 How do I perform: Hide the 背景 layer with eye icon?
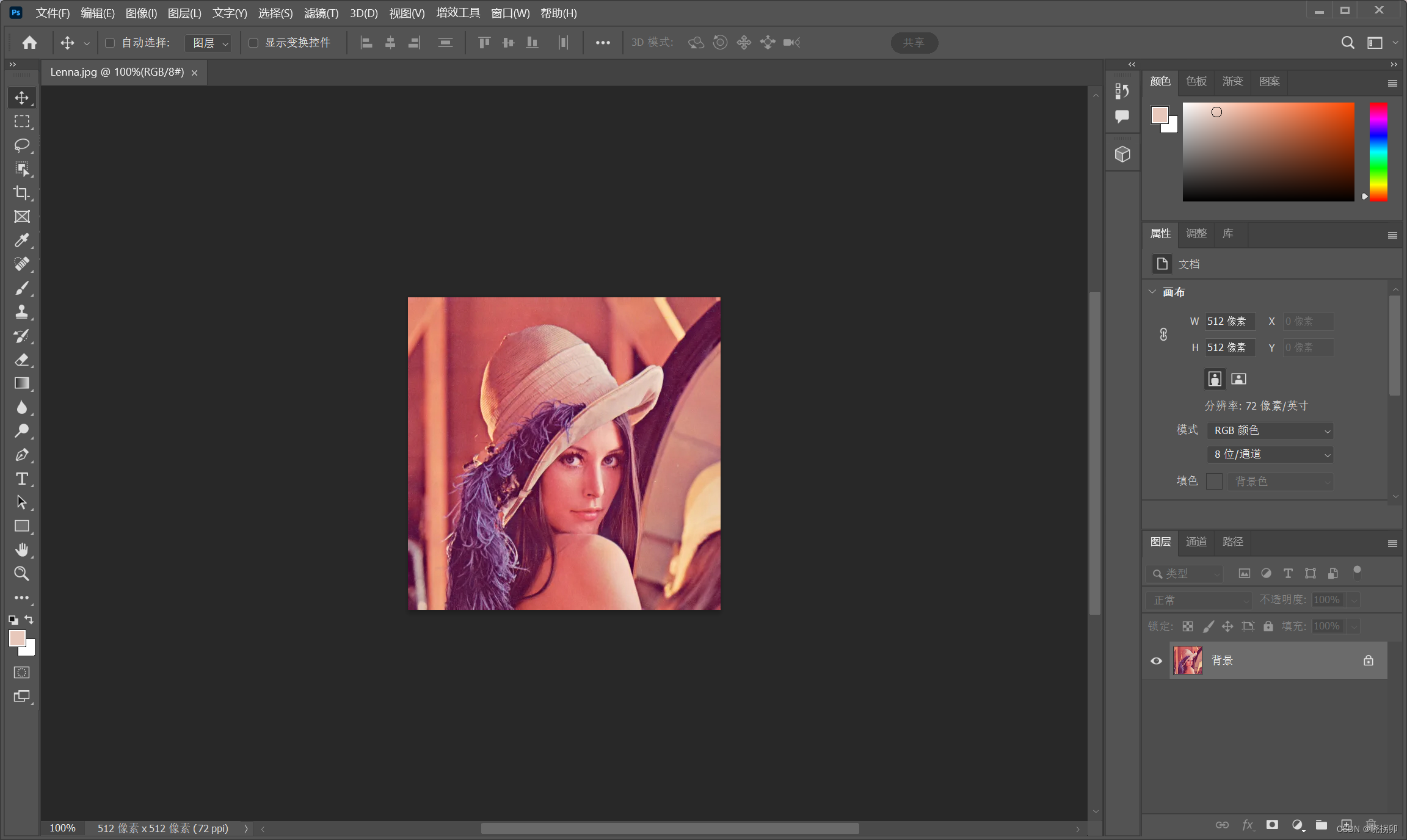coord(1156,661)
